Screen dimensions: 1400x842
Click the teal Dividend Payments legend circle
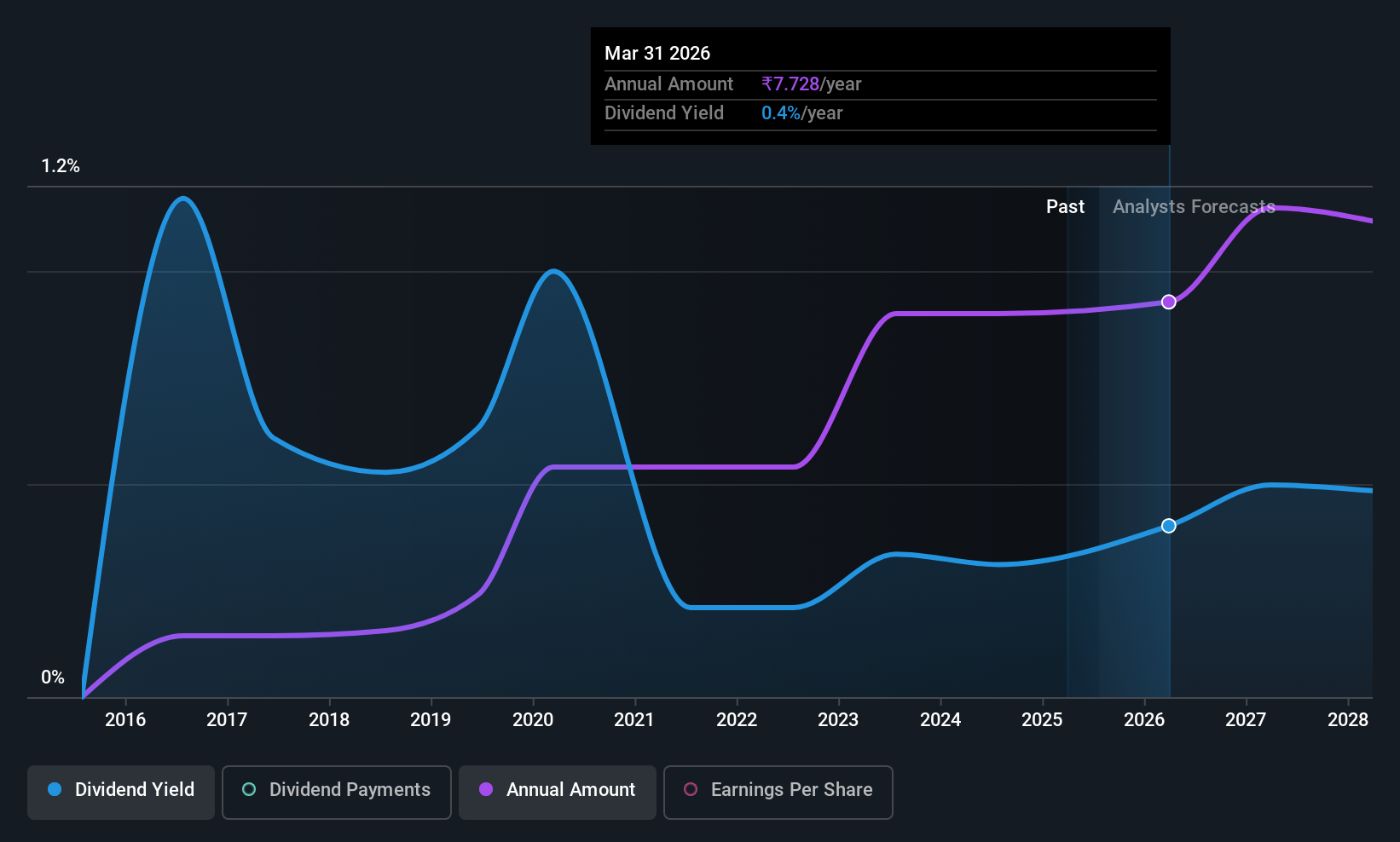tap(249, 789)
